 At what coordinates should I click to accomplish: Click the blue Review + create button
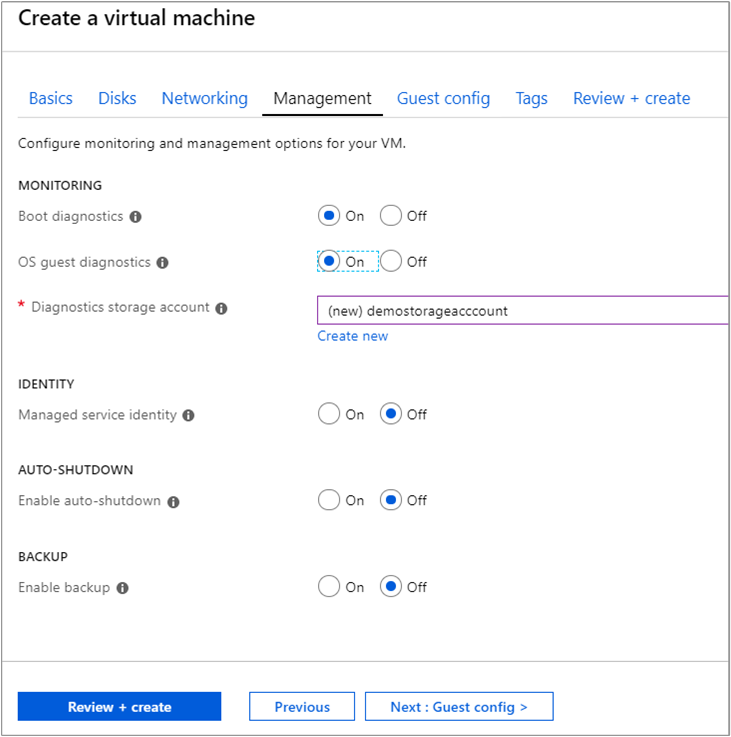pyautogui.click(x=119, y=706)
